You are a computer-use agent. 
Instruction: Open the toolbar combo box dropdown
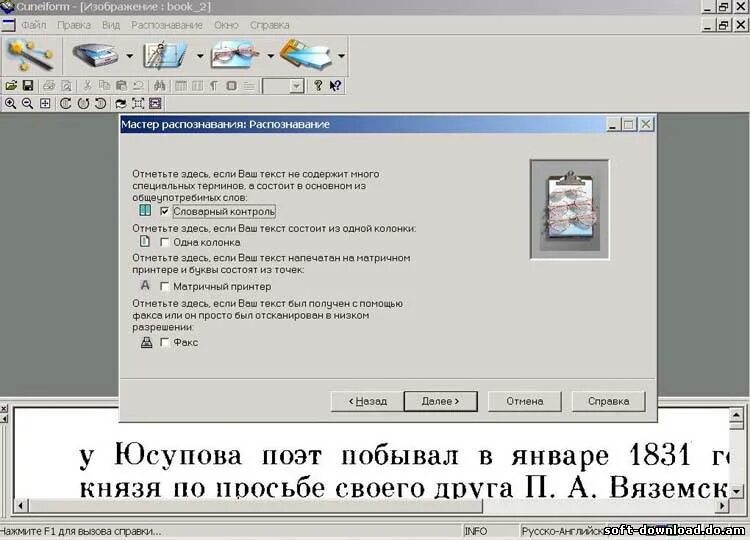(x=297, y=87)
